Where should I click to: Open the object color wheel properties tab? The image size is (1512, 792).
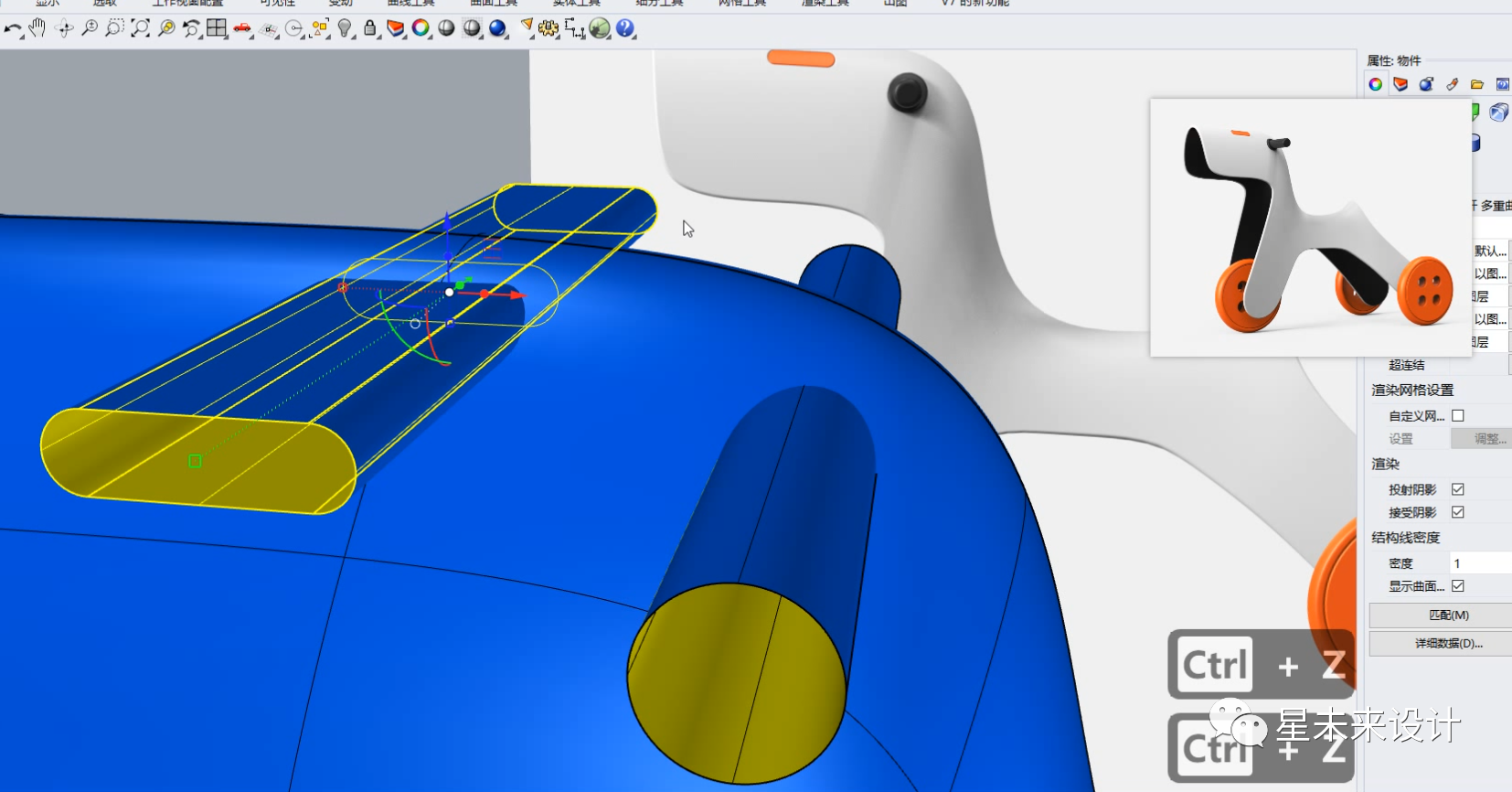(1375, 84)
